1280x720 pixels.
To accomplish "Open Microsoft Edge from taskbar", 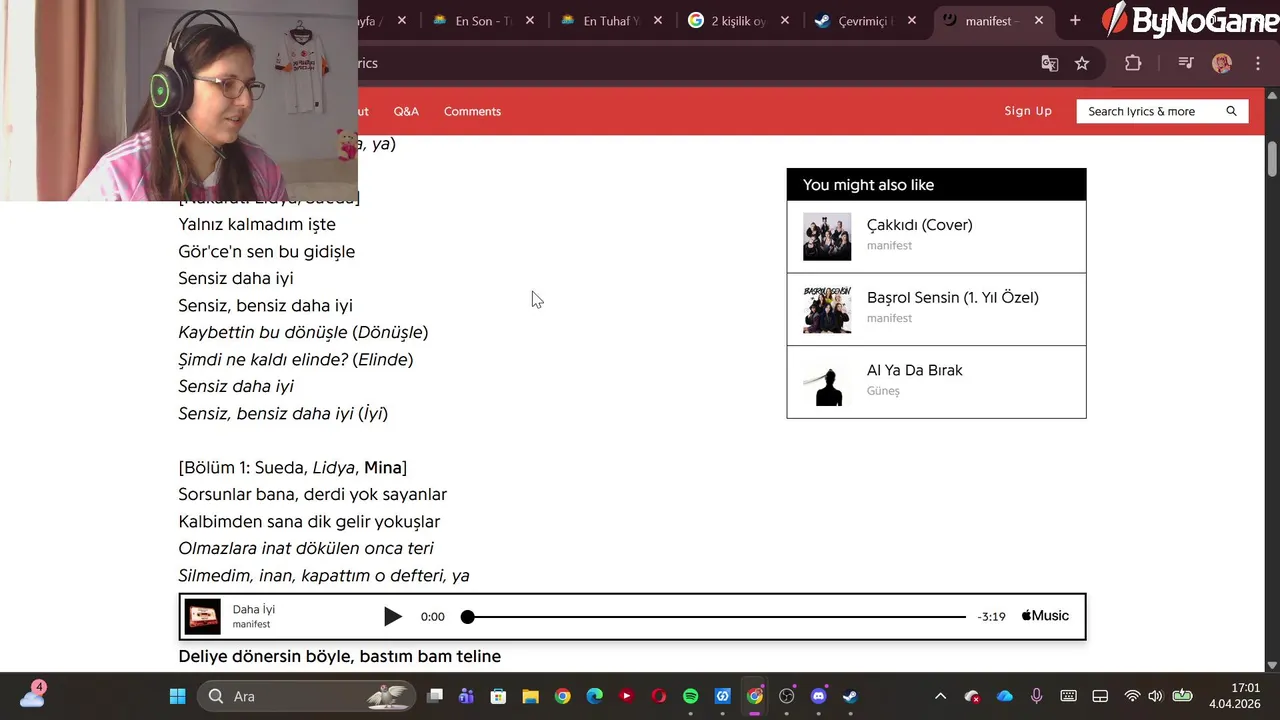I will [594, 696].
